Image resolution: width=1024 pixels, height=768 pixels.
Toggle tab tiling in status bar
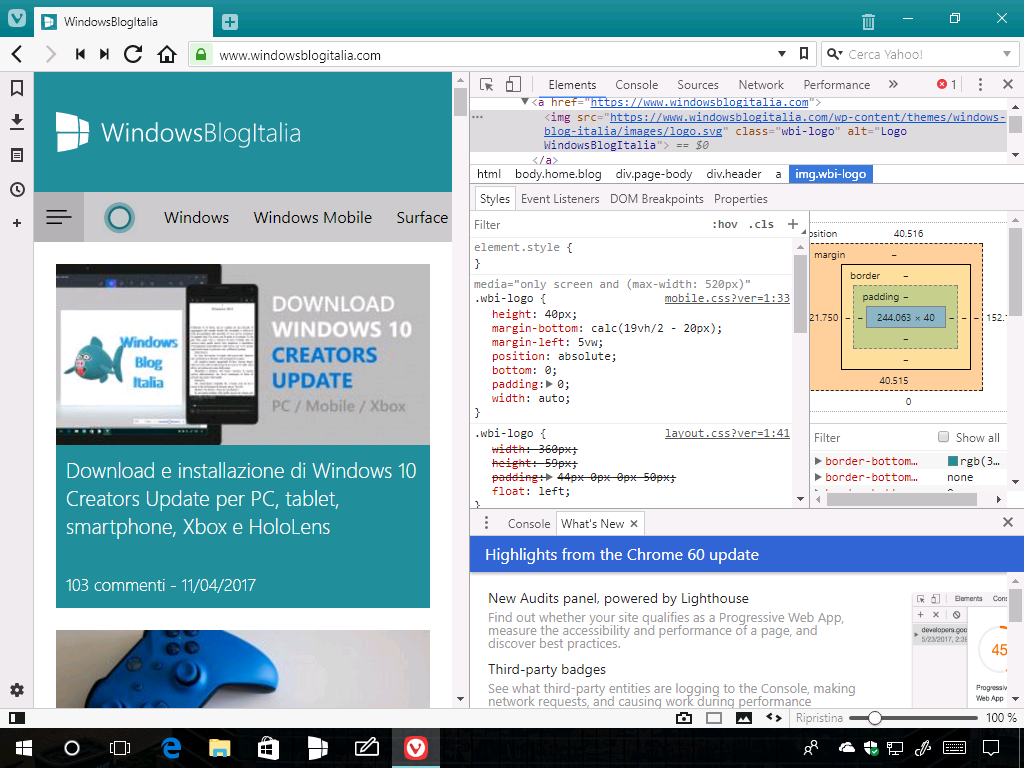[714, 718]
